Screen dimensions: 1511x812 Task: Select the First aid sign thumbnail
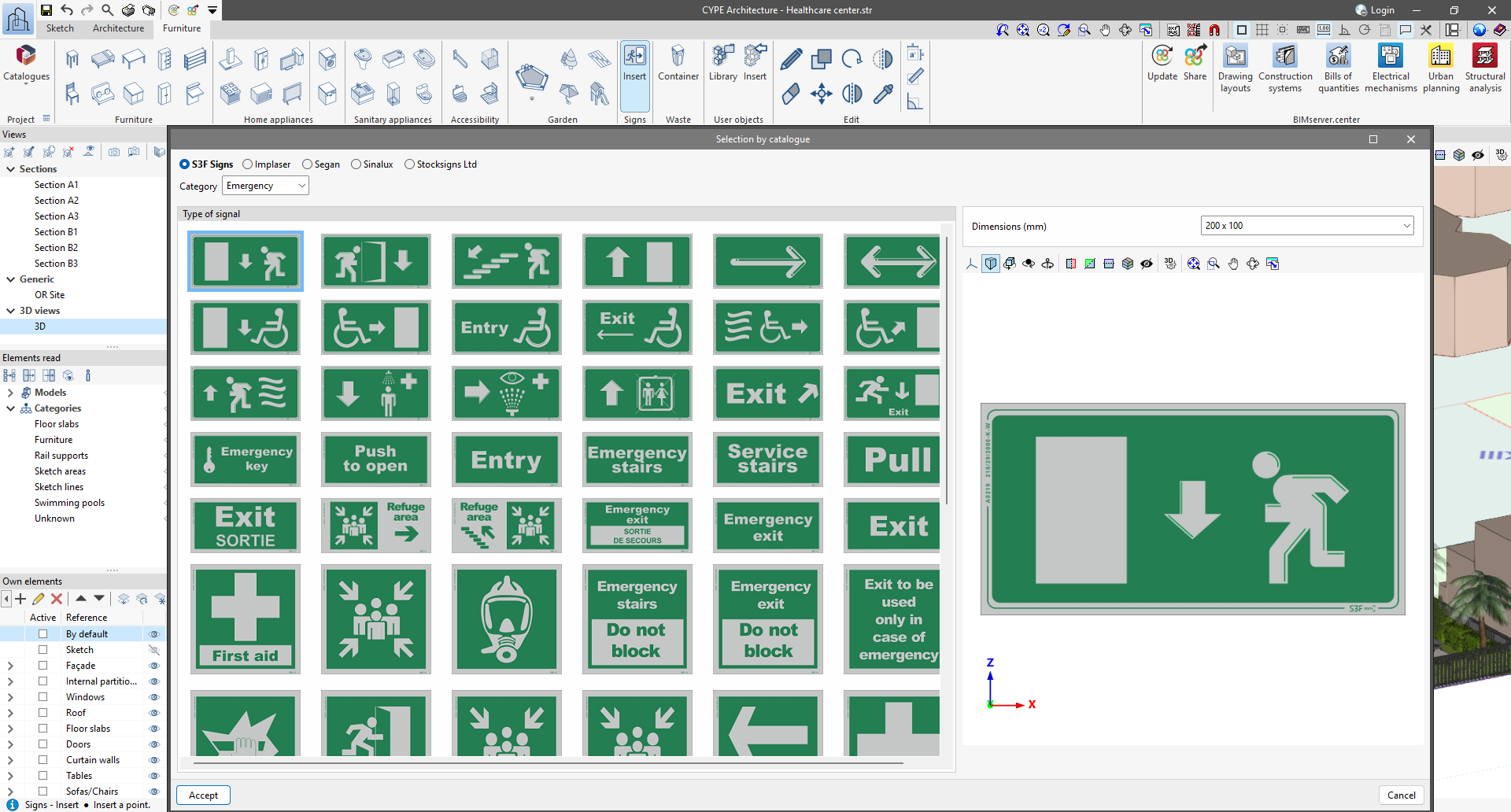coord(246,619)
